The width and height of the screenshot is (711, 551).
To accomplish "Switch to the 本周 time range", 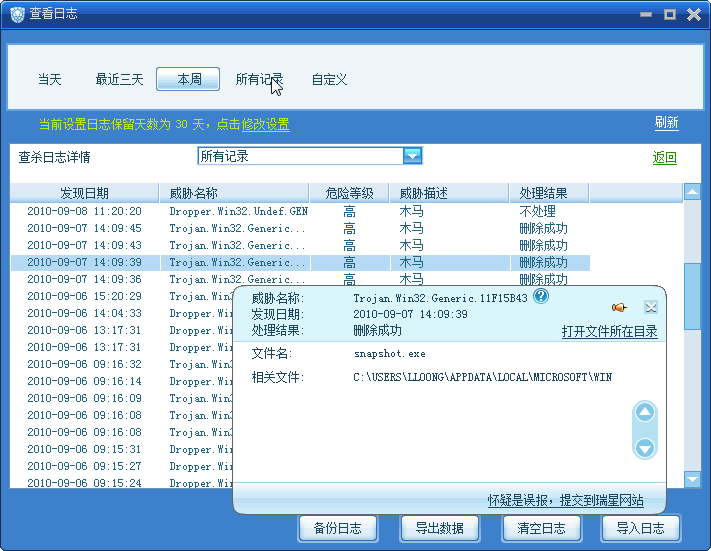I will (x=188, y=79).
